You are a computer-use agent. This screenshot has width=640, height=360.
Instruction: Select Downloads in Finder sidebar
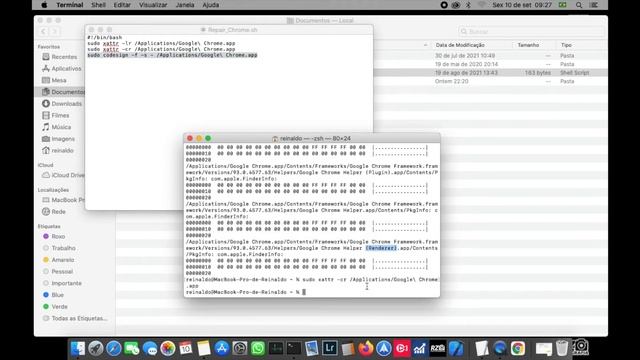[62, 104]
